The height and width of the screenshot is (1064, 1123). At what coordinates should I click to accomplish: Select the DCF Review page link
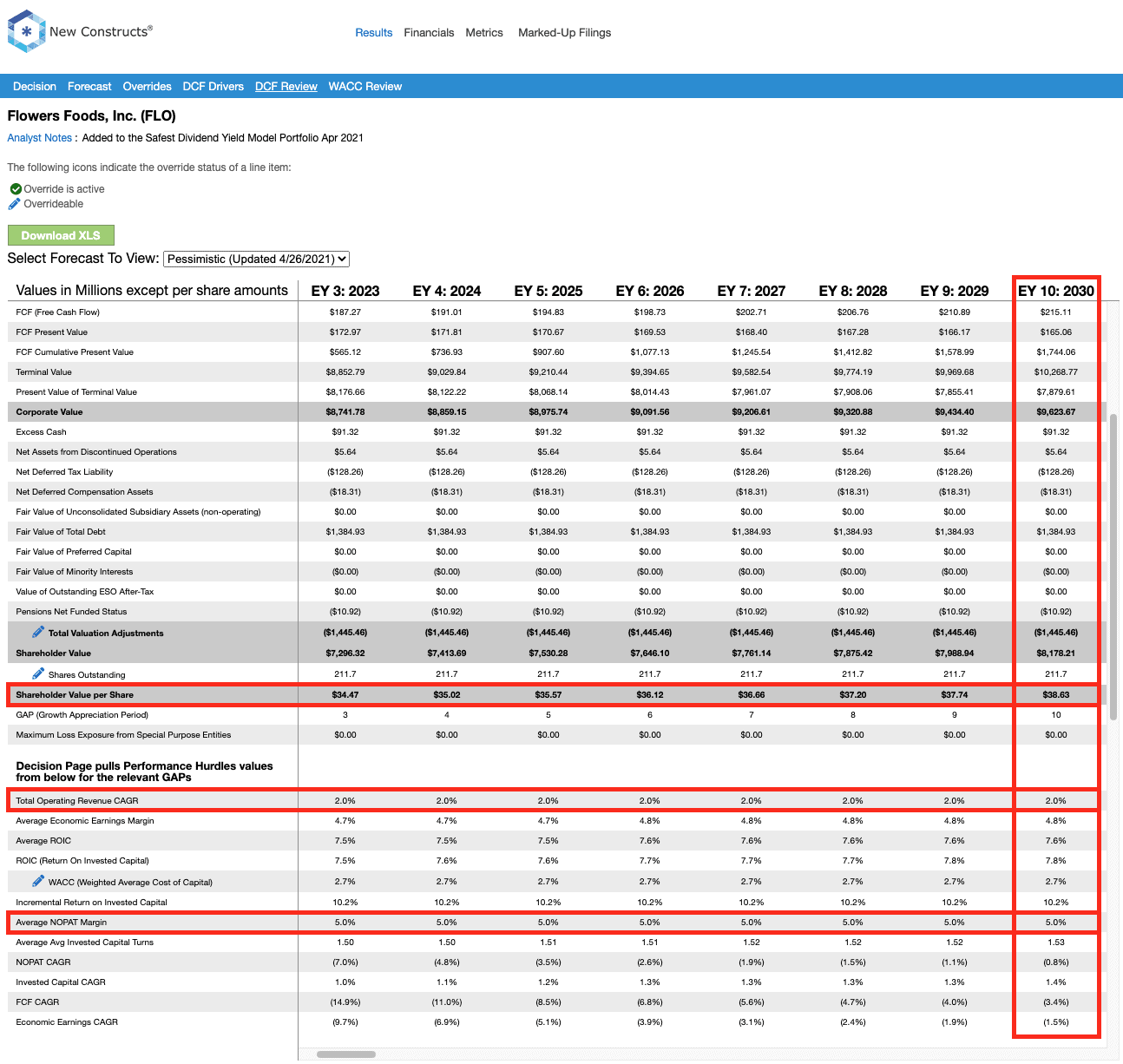tap(286, 87)
